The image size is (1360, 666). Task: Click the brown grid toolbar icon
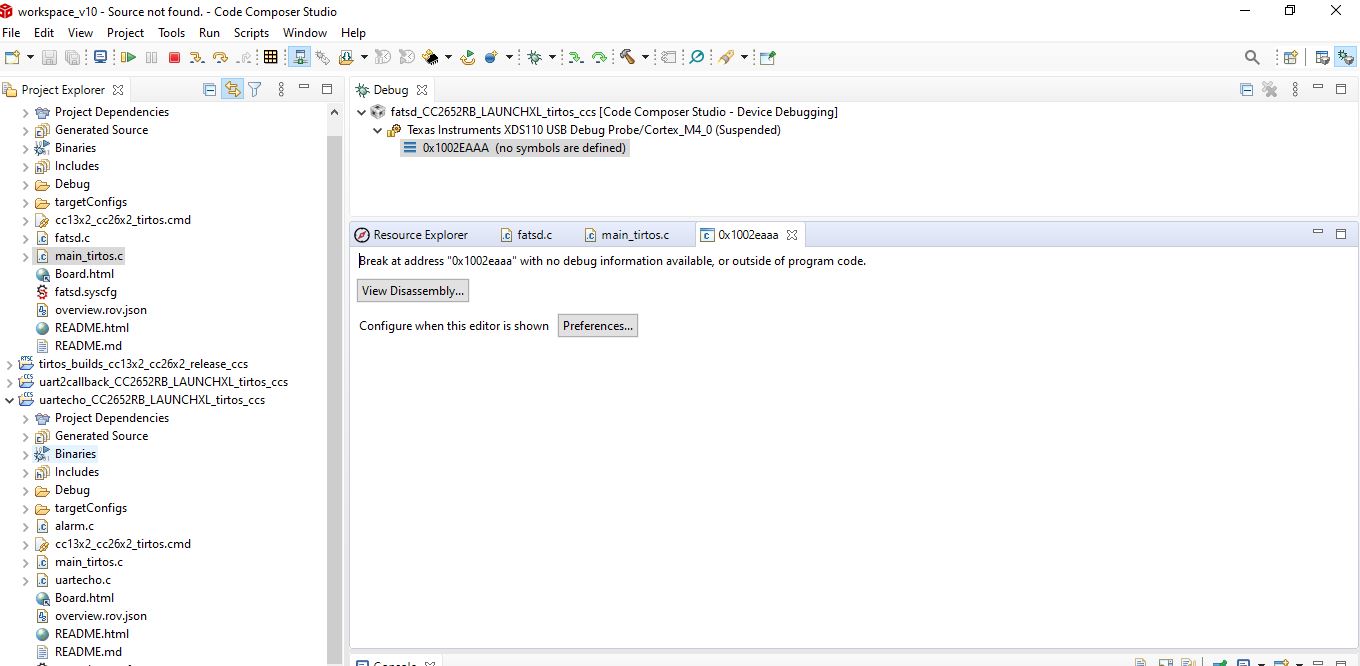click(x=270, y=57)
